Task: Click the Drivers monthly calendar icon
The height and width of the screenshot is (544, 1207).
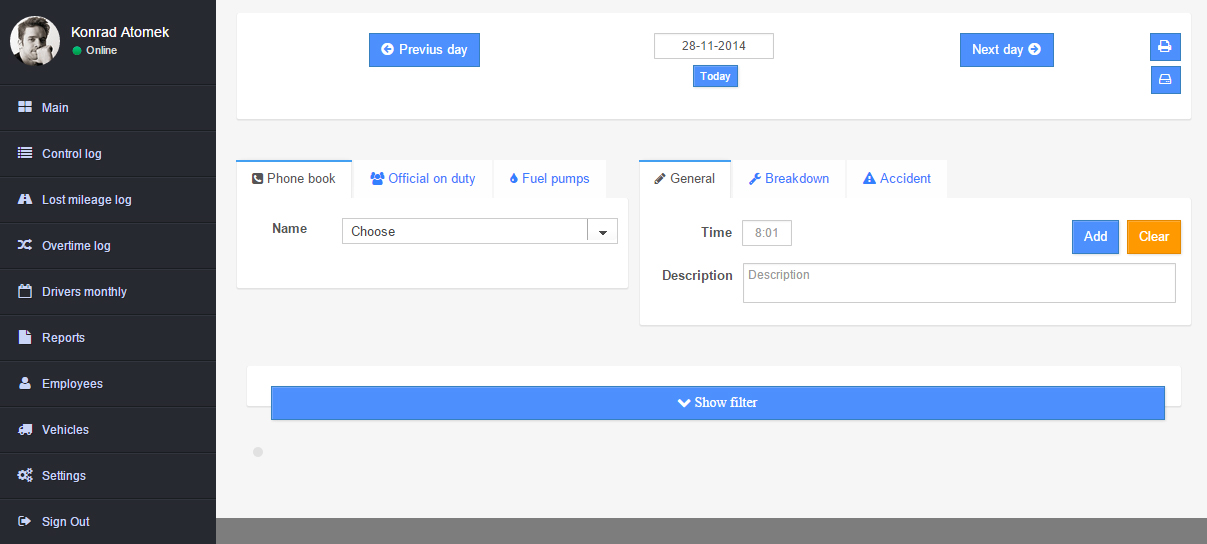Action: click(26, 292)
